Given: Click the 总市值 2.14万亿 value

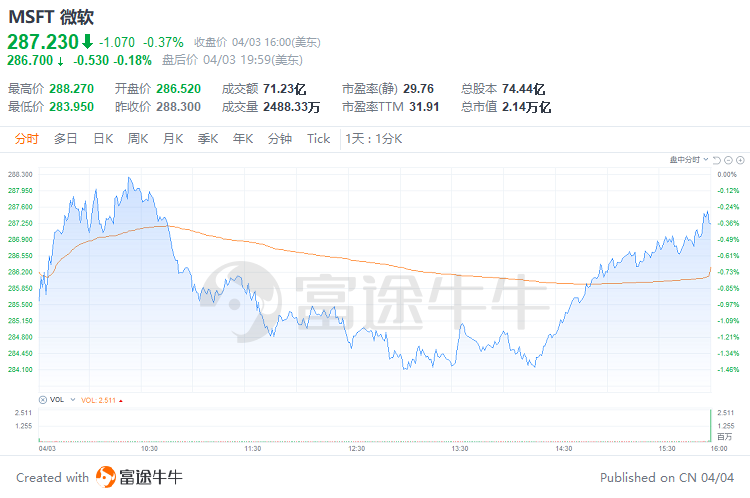Looking at the screenshot, I should (x=527, y=107).
